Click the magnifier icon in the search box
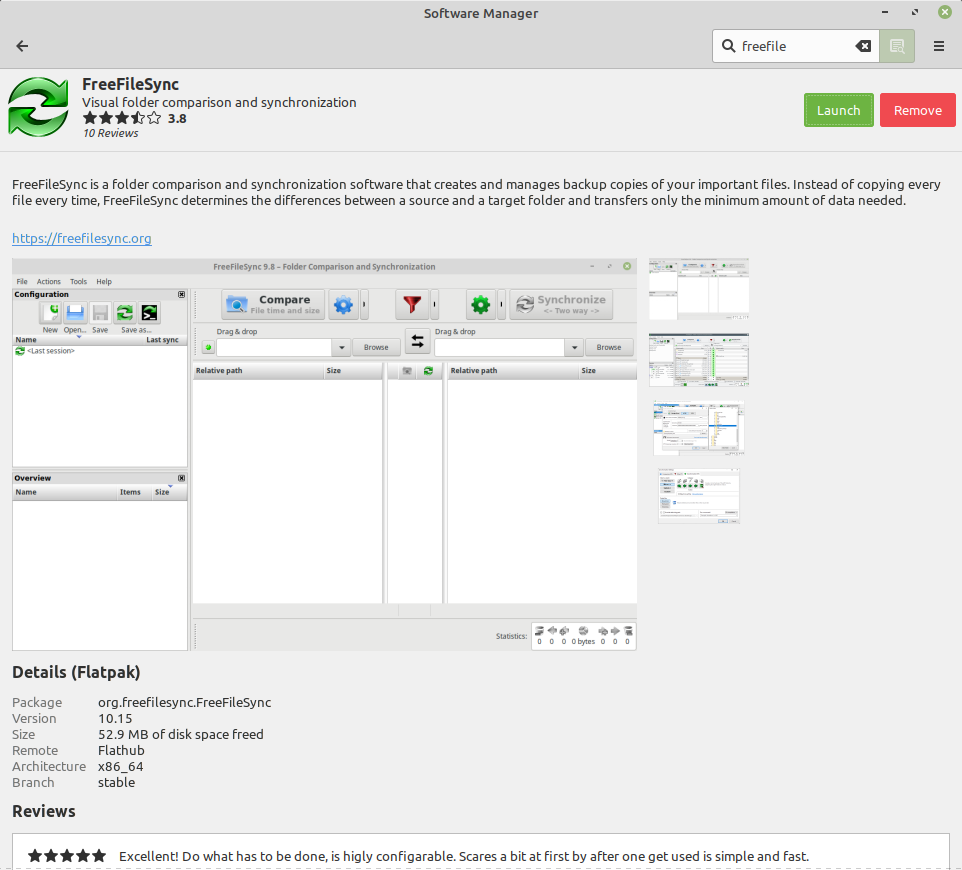The image size is (962, 870). (x=728, y=46)
